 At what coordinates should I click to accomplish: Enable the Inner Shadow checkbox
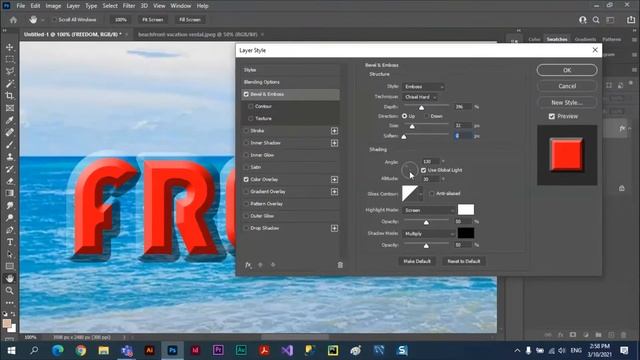tap(246, 143)
